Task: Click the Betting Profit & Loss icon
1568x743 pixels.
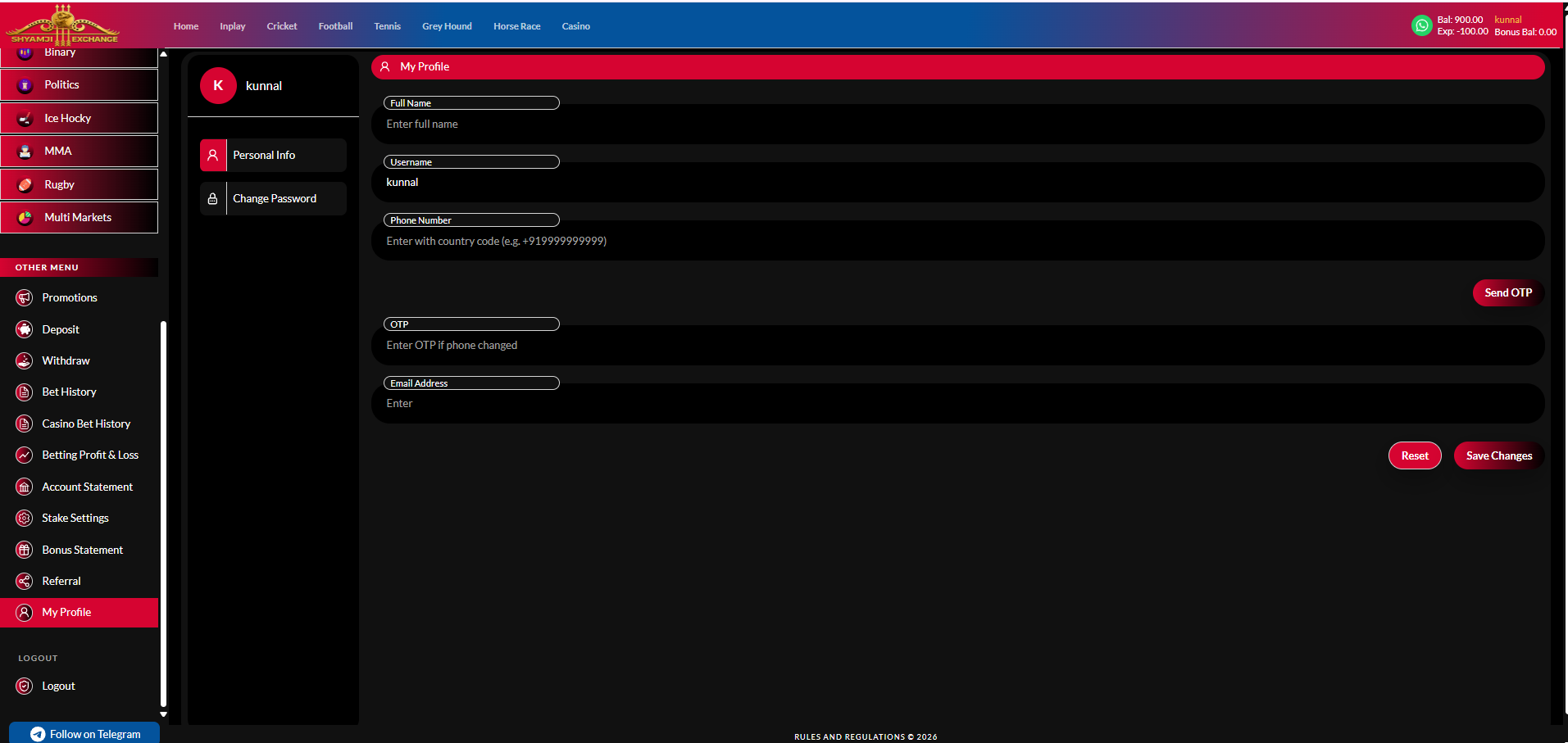Action: pyautogui.click(x=25, y=455)
